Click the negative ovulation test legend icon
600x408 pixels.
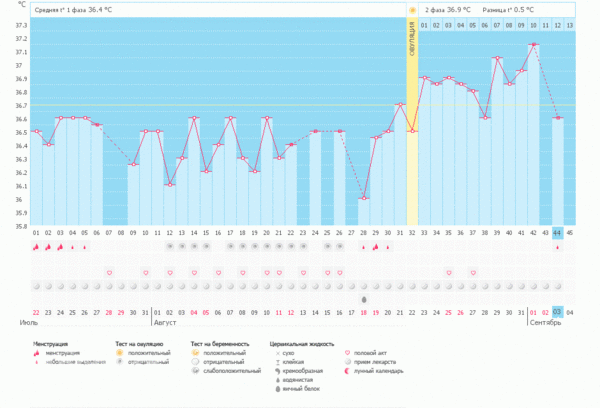click(120, 362)
